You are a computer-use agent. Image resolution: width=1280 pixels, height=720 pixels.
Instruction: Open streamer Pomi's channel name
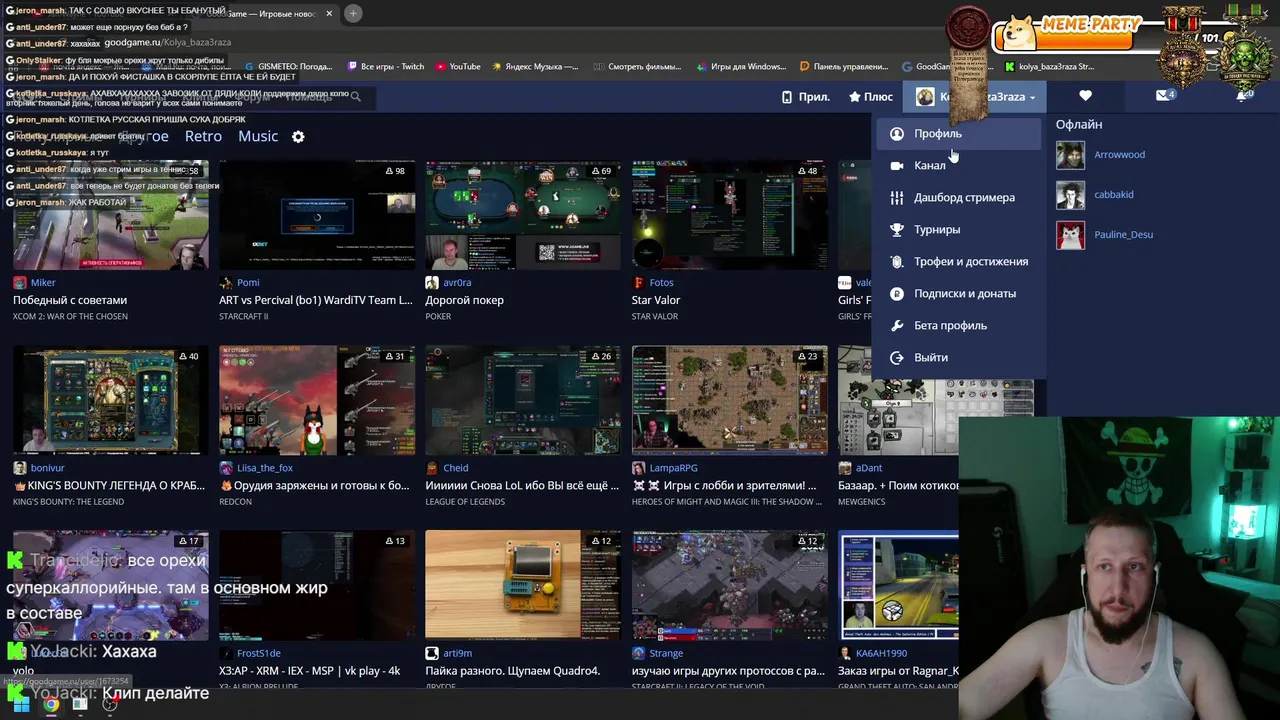[248, 283]
